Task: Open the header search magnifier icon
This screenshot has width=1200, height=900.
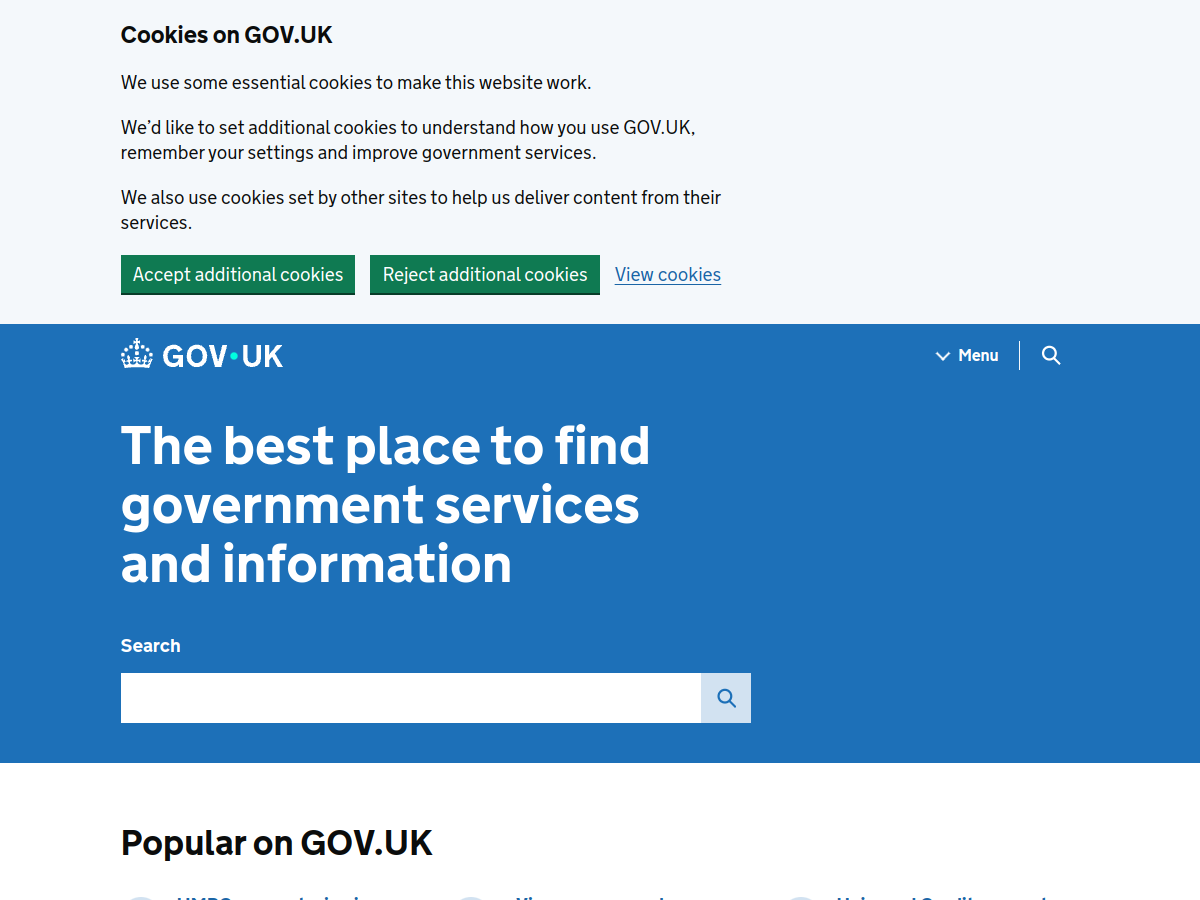Action: click(1051, 355)
